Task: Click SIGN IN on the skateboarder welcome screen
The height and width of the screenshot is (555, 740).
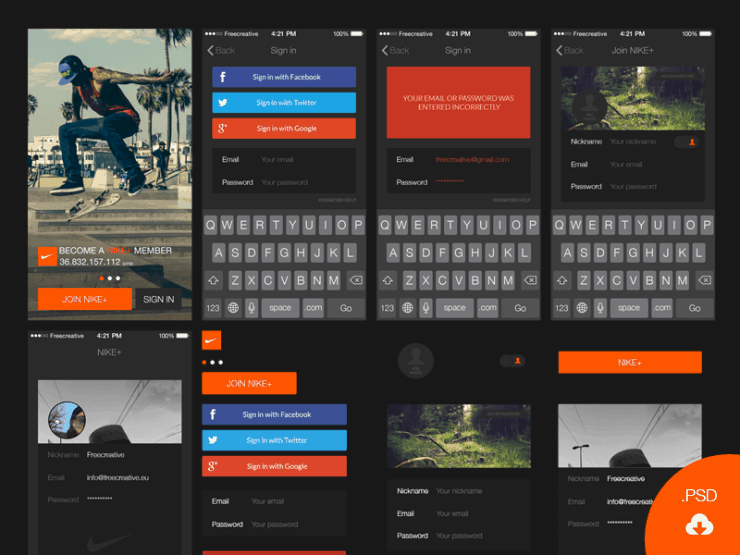Action: pyautogui.click(x=158, y=299)
